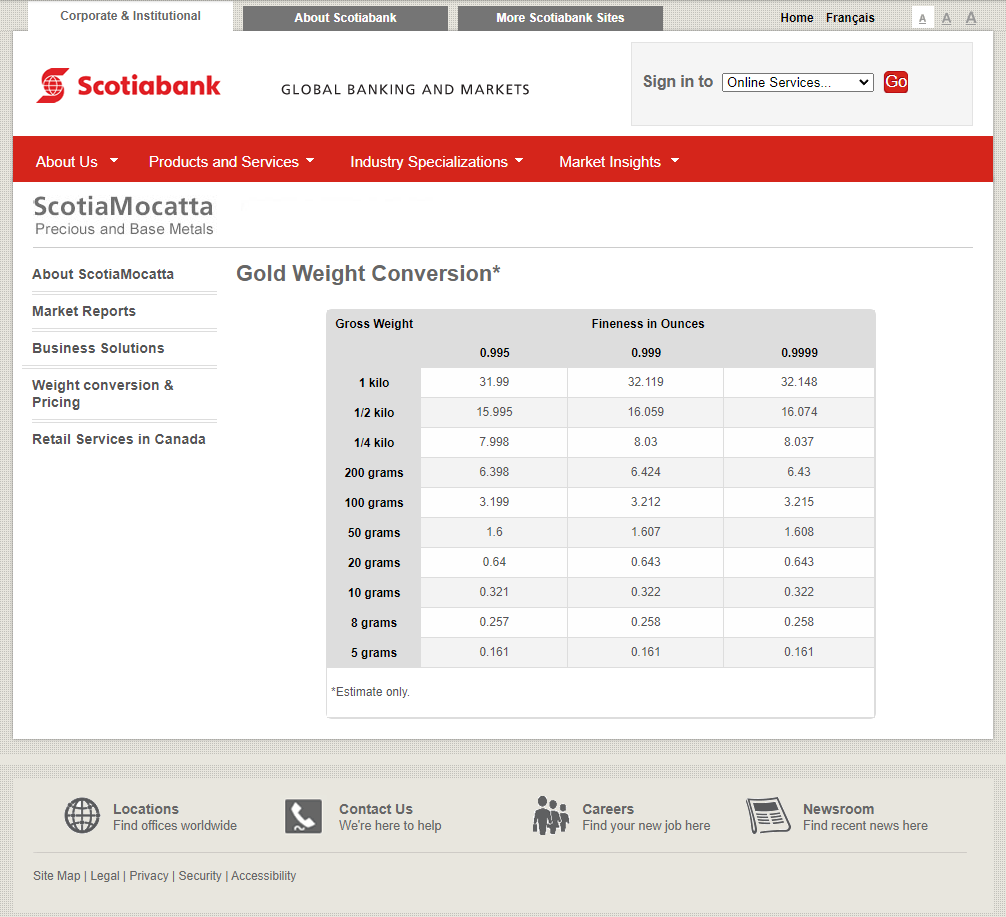Open the Legal footer link
This screenshot has height=917, width=1006.
point(105,876)
